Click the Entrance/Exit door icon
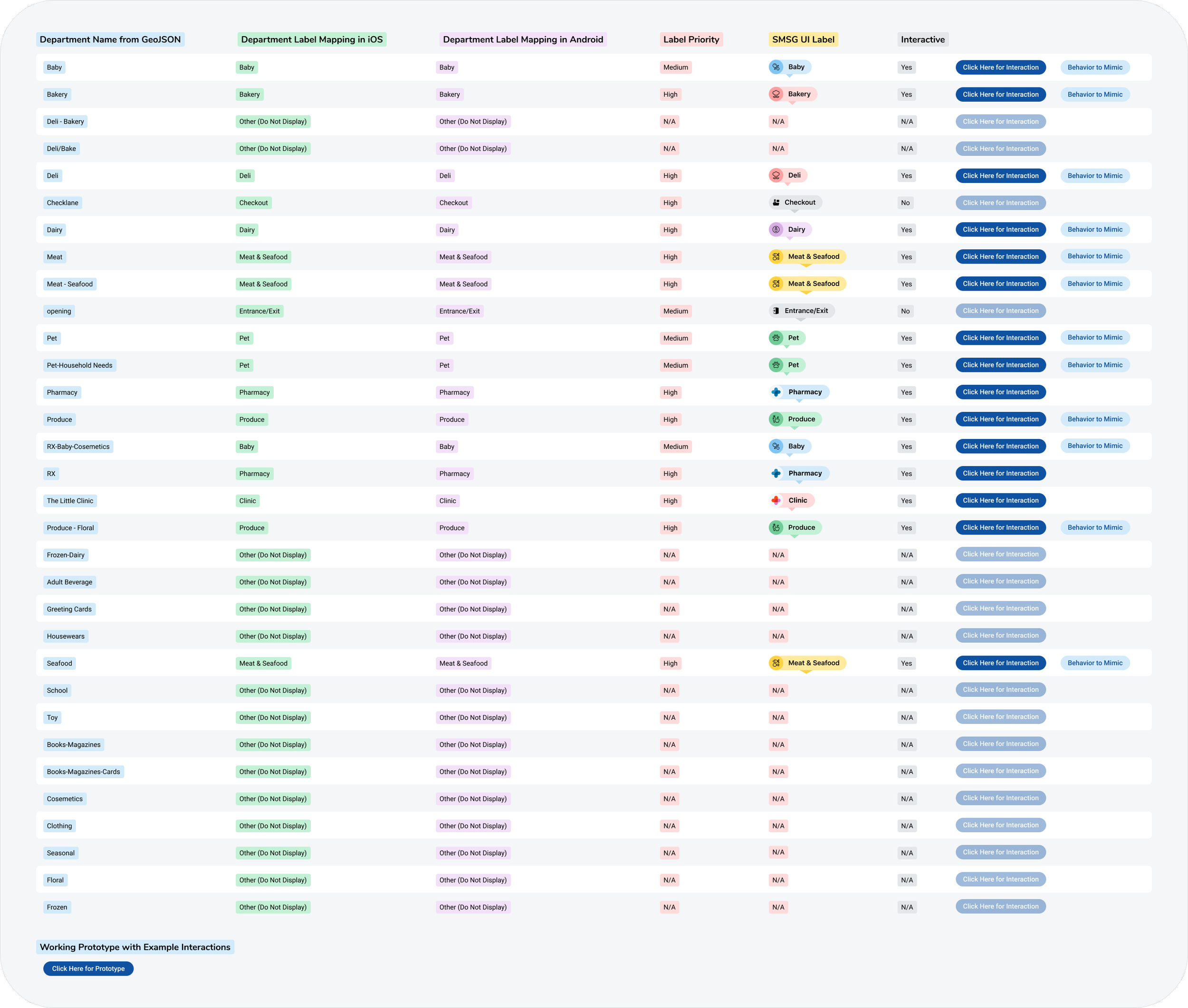The image size is (1188, 1008). point(776,311)
